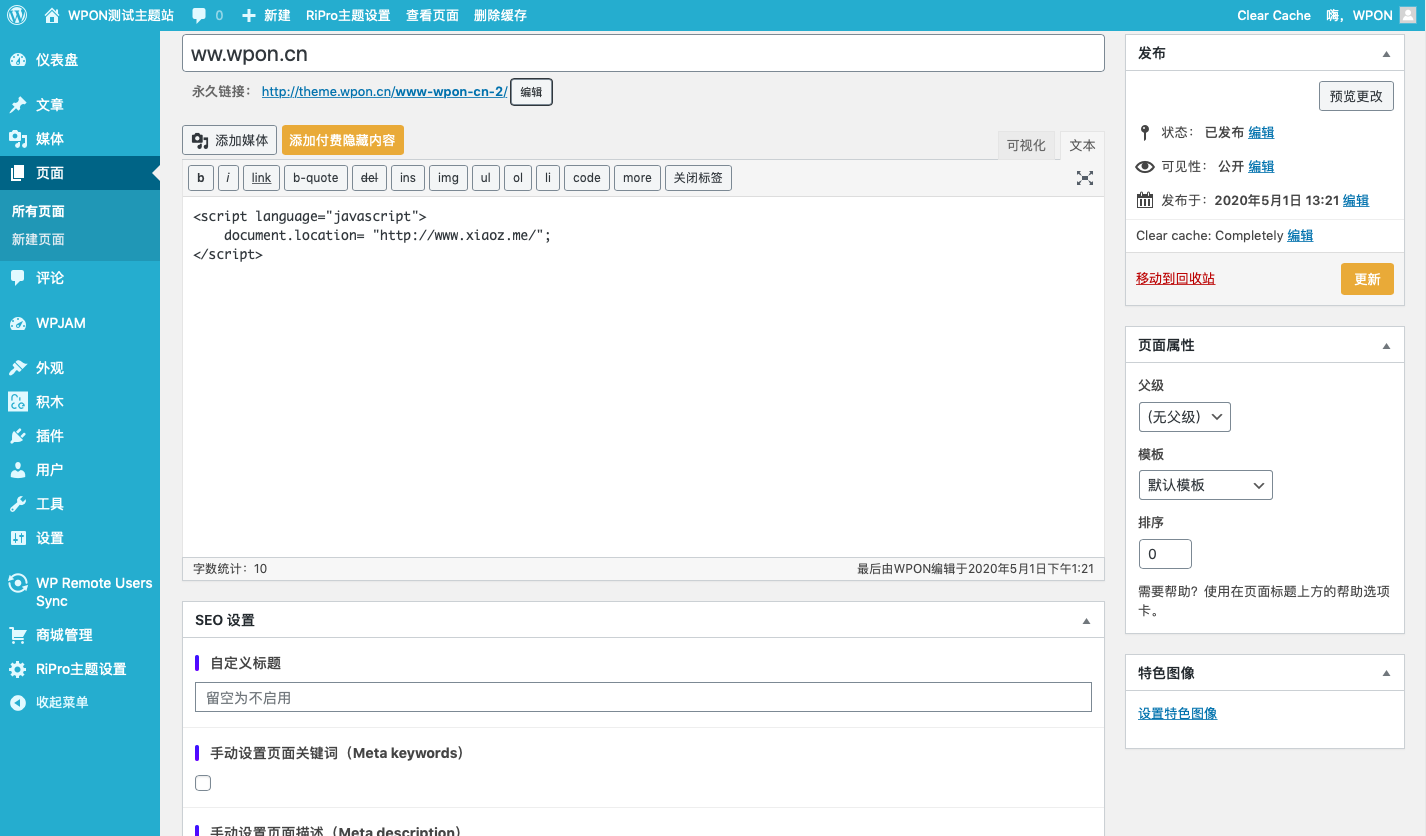
Task: Open the home icon for WPON测试主题站
Action: [52, 15]
